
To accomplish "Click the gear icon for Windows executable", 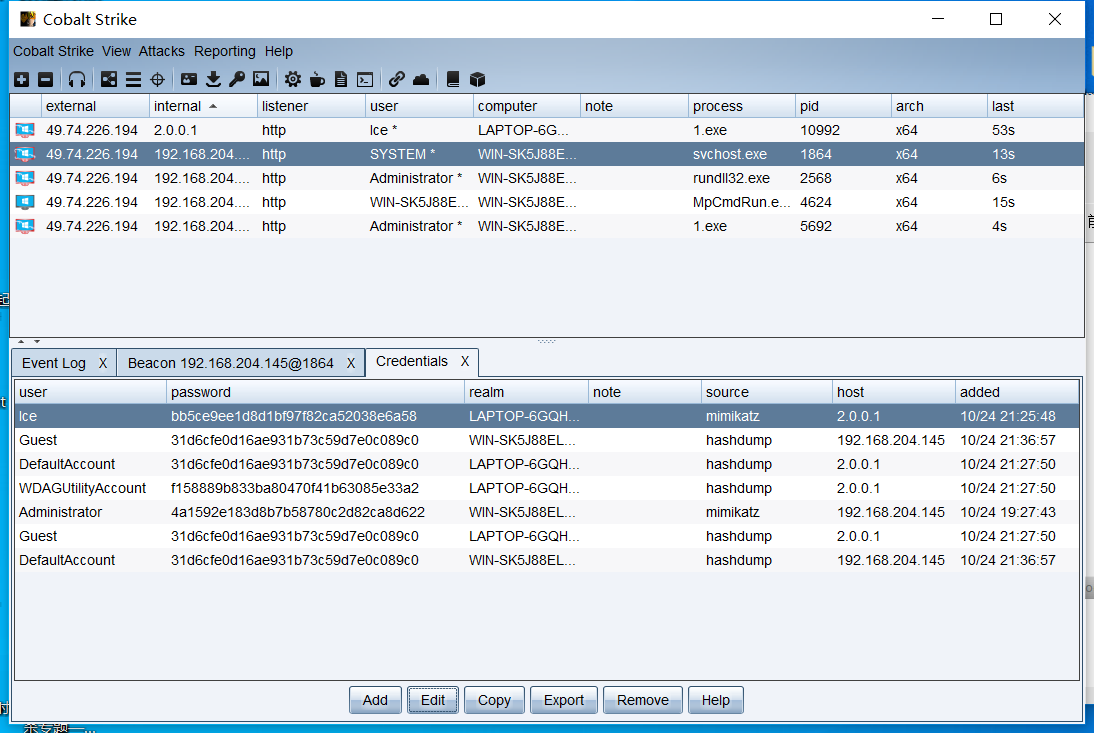I will (x=292, y=80).
